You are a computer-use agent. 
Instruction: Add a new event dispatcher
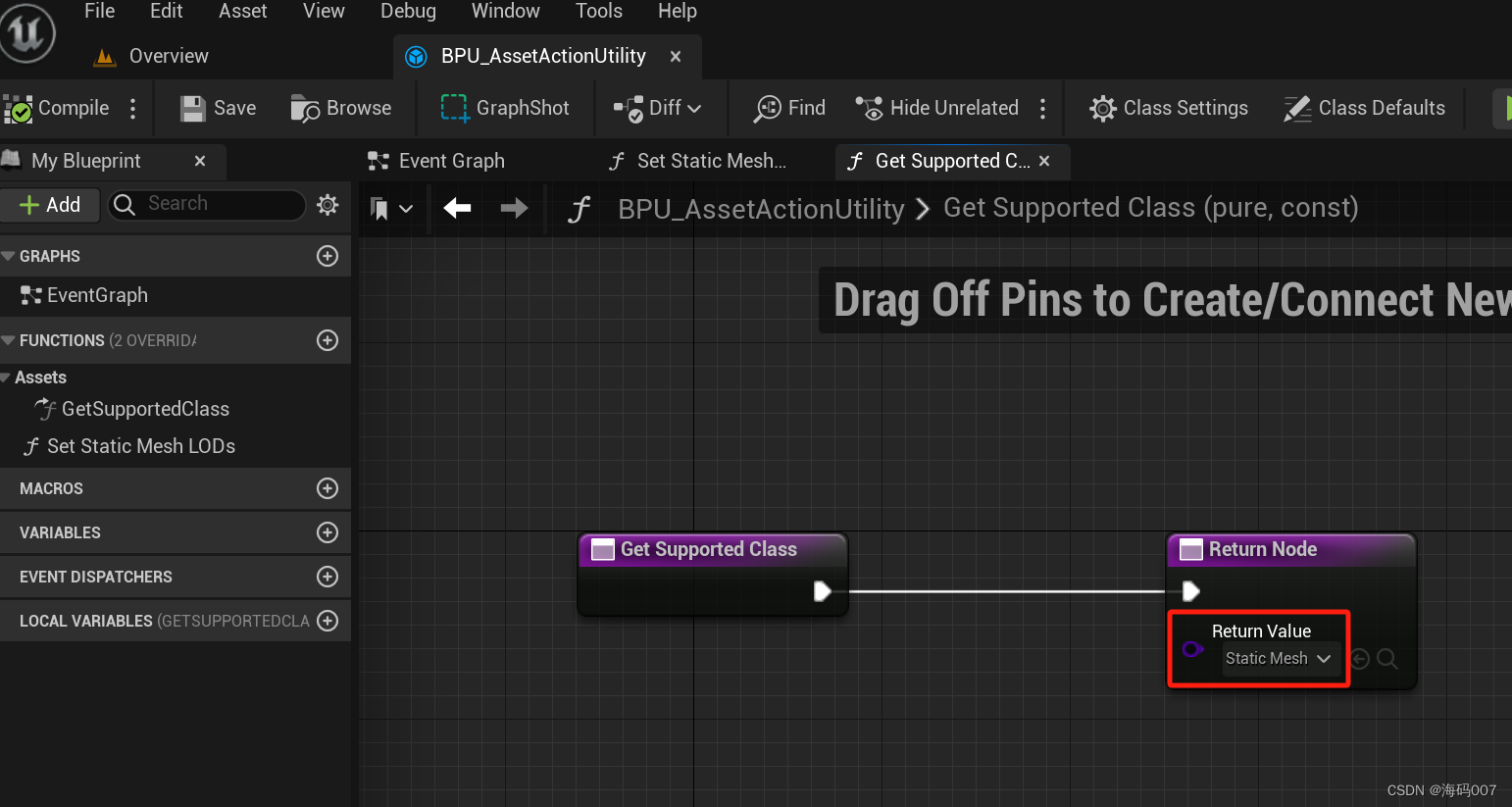coord(328,577)
